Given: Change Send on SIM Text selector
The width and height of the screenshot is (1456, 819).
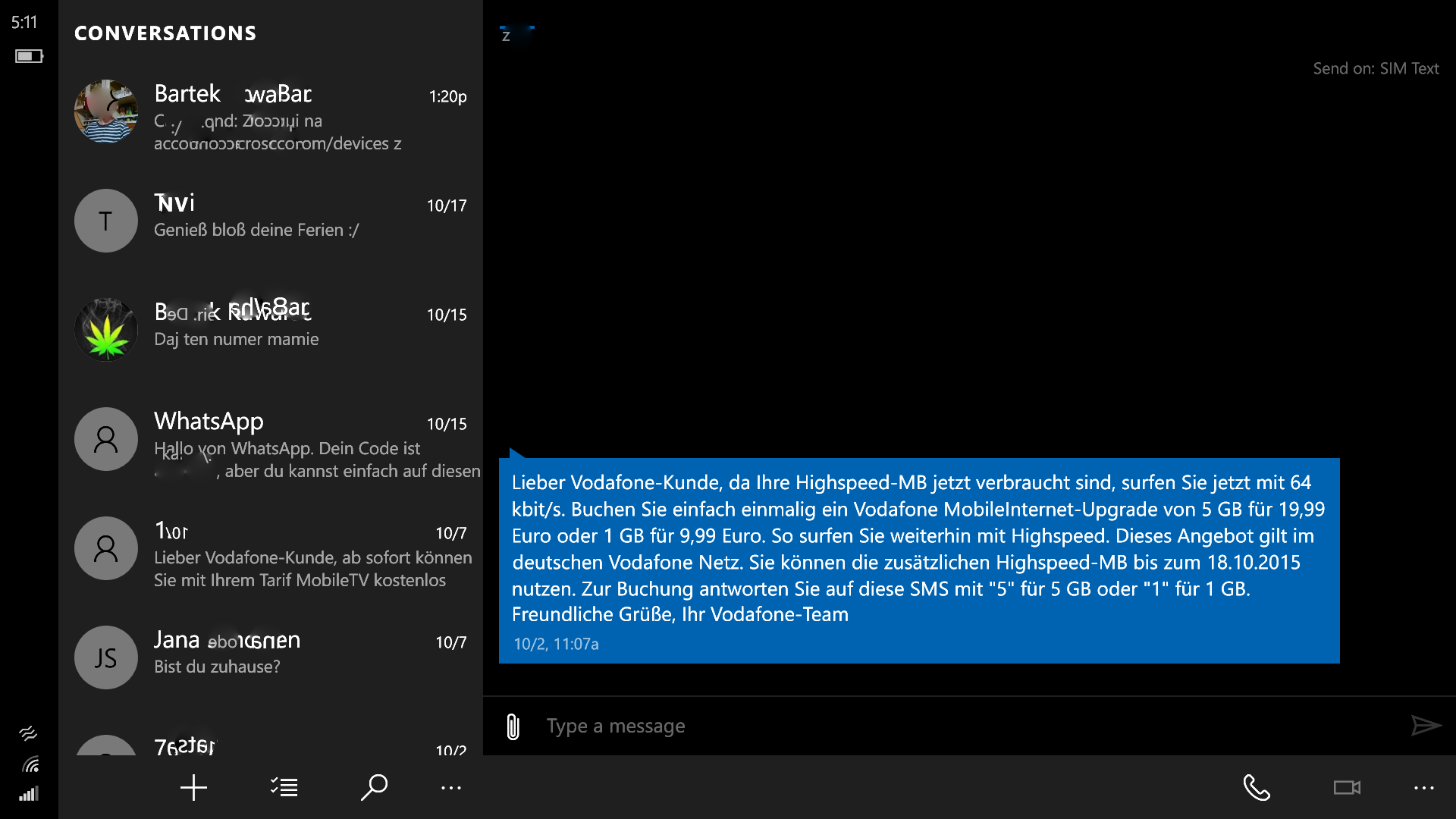Looking at the screenshot, I should 1376,68.
